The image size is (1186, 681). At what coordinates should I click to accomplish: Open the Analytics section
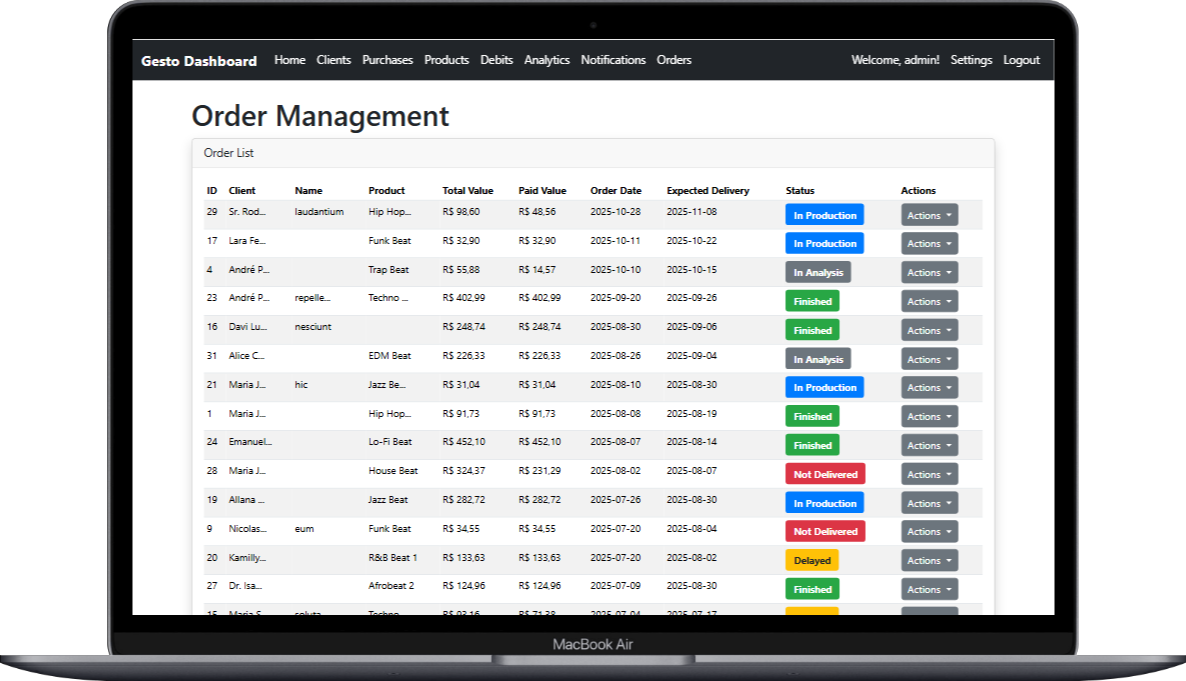click(x=546, y=60)
